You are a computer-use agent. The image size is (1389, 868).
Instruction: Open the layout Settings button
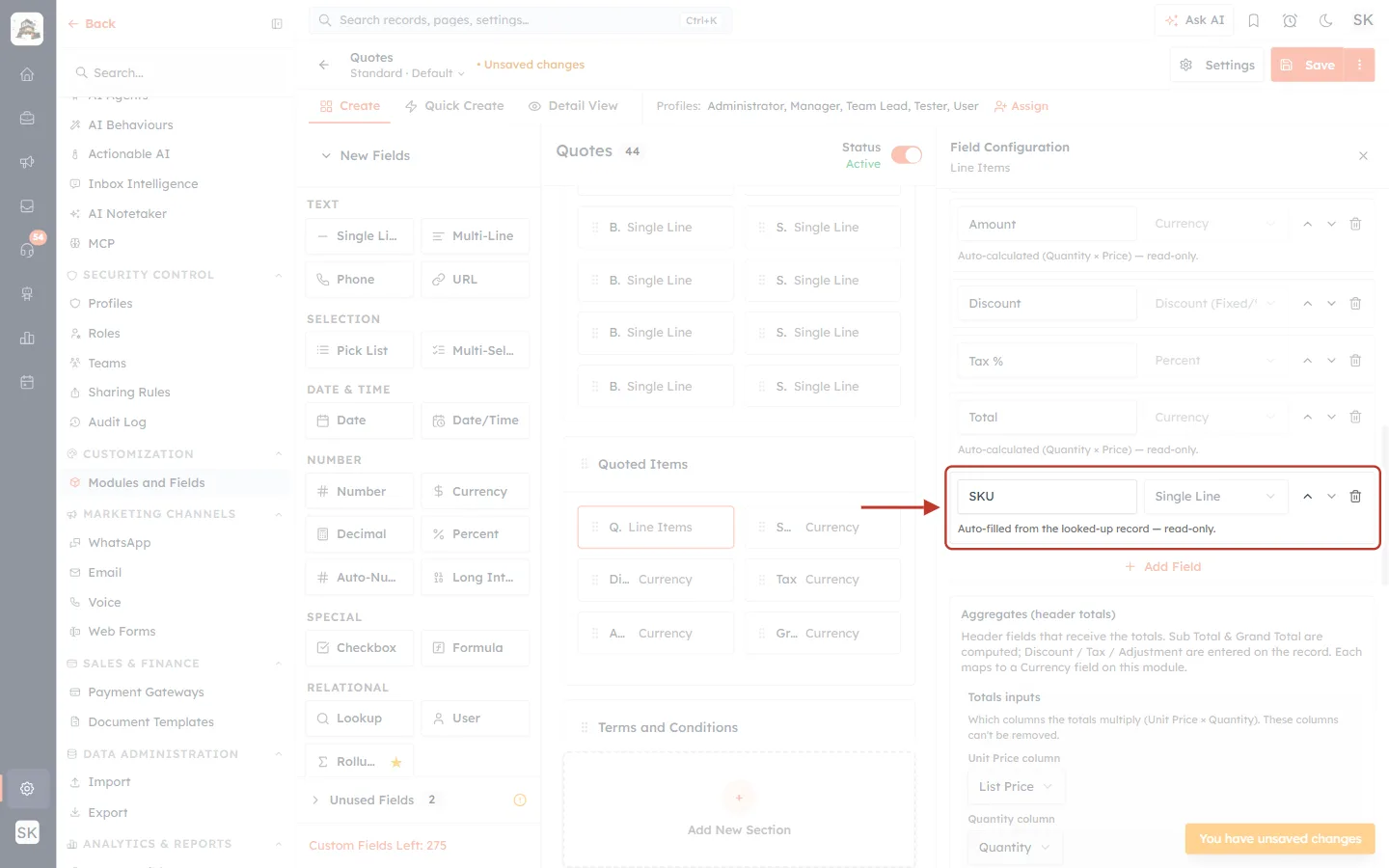[x=1217, y=65]
